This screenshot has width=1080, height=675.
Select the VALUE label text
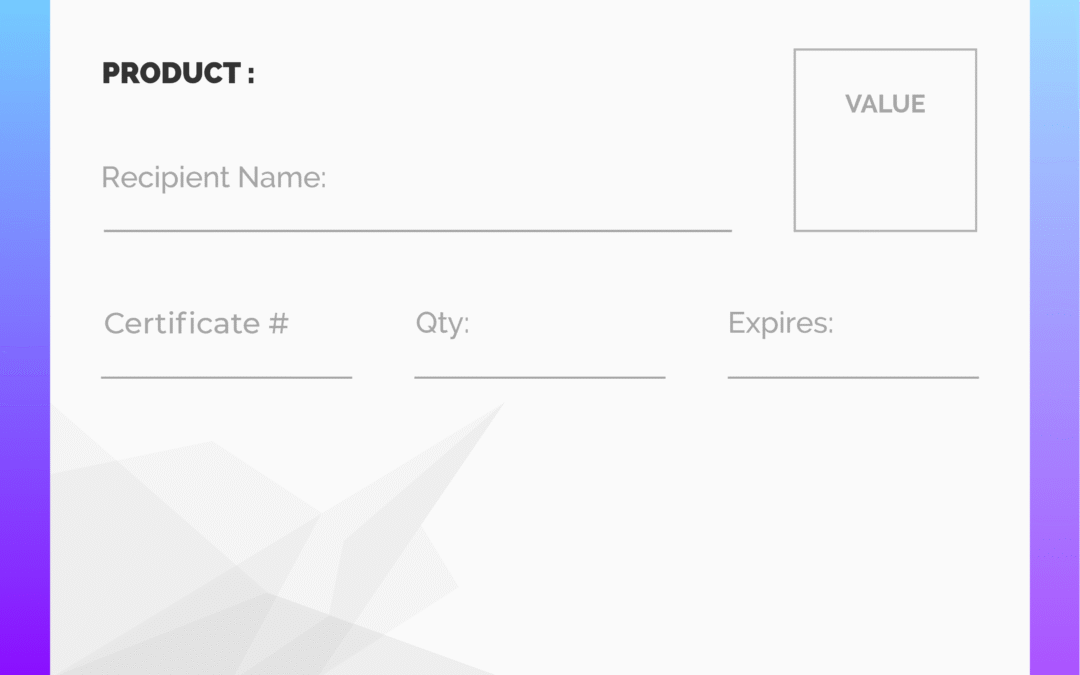(x=885, y=104)
